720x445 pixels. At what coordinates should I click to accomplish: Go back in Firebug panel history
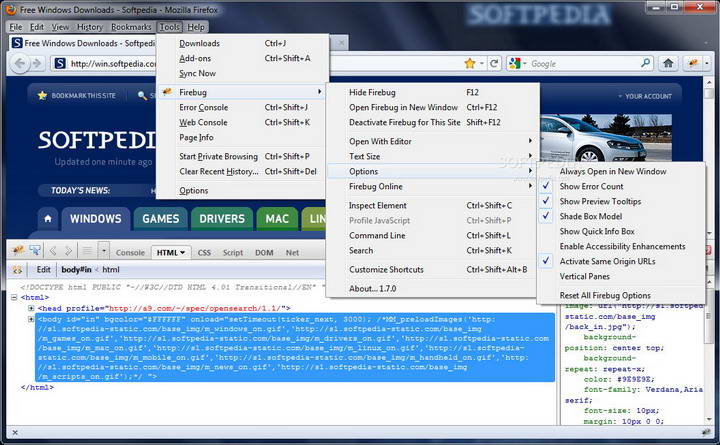coord(53,251)
